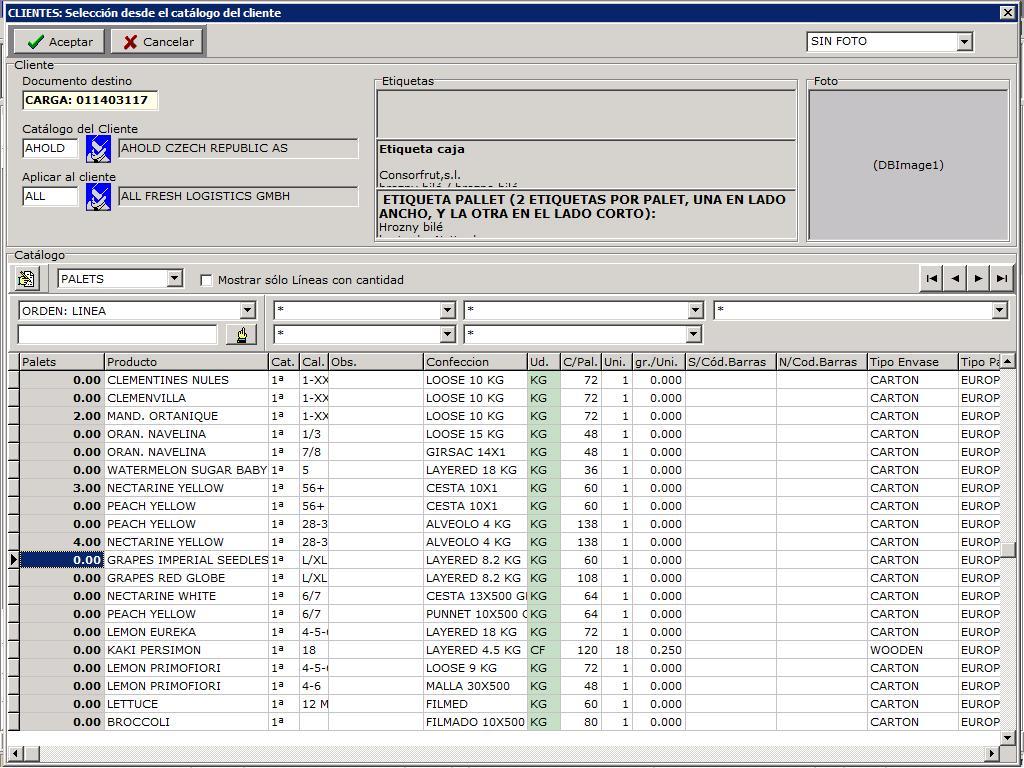Screen dimensions: 1024x768
Task: Click the Cancelar button
Action: [158, 42]
